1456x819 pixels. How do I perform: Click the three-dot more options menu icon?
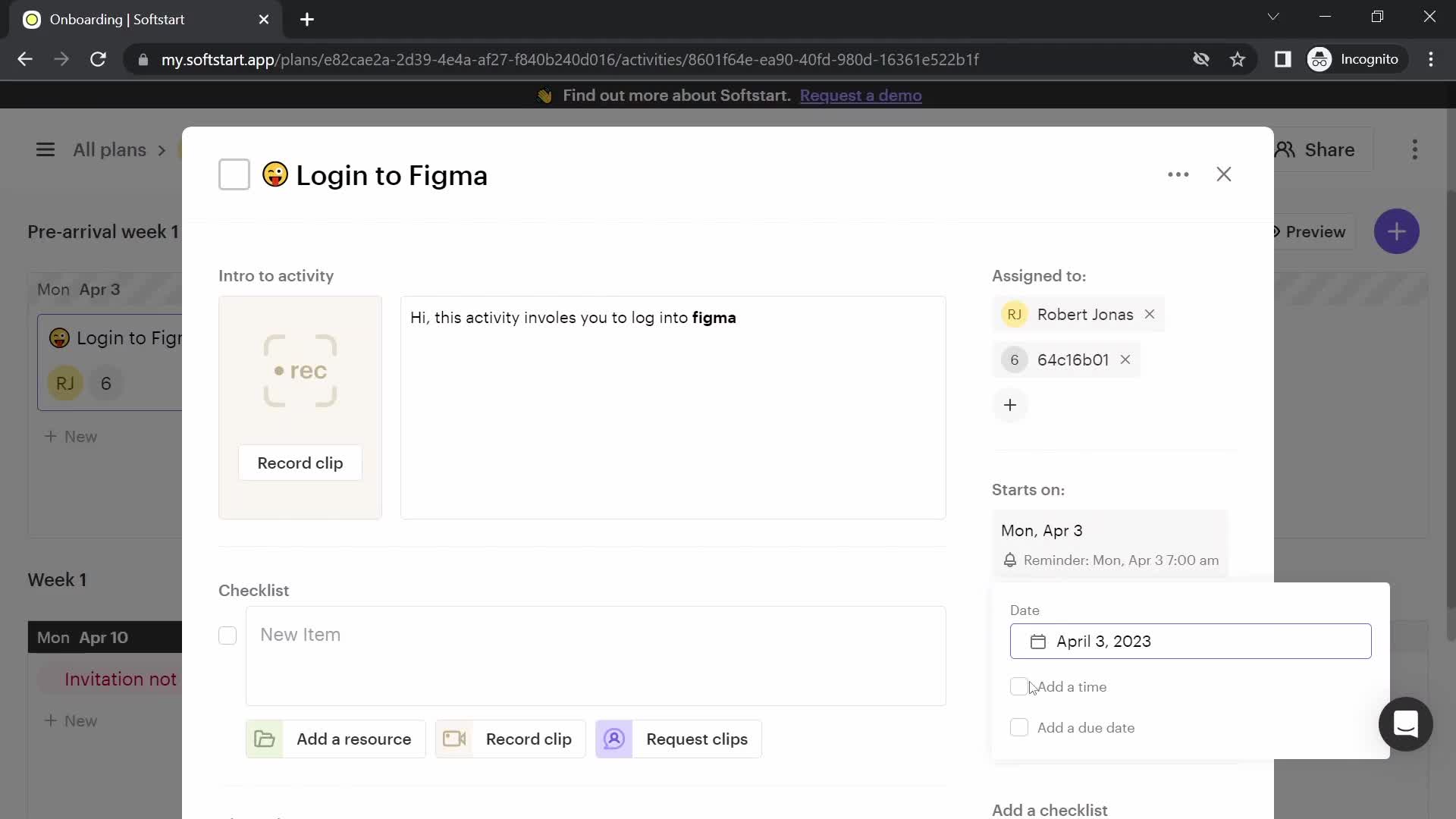point(1179,174)
